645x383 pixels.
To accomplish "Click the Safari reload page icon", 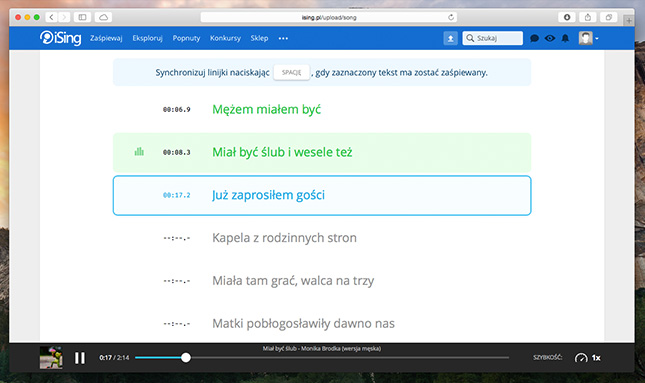I will (x=451, y=17).
